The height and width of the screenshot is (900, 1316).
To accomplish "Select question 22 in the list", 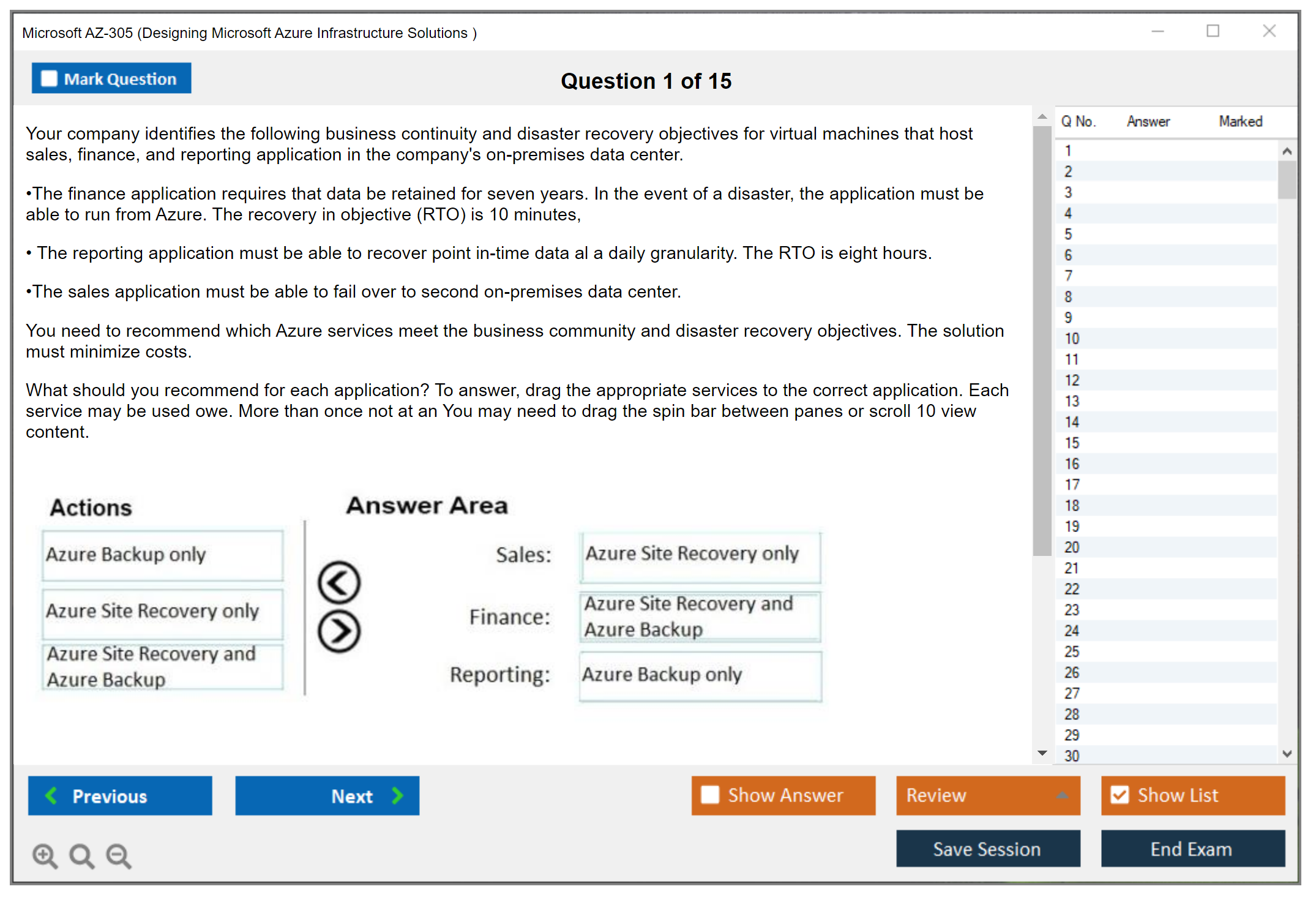I will point(1072,589).
